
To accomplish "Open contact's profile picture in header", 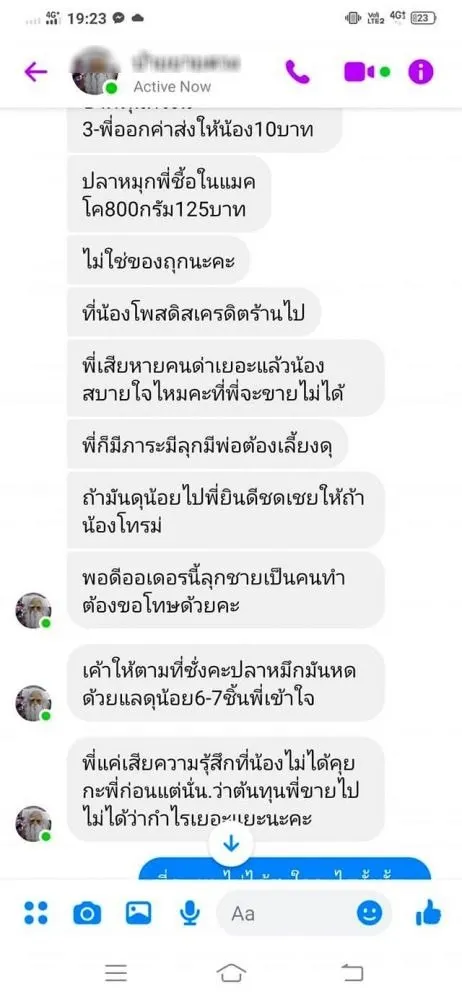I will tap(95, 71).
